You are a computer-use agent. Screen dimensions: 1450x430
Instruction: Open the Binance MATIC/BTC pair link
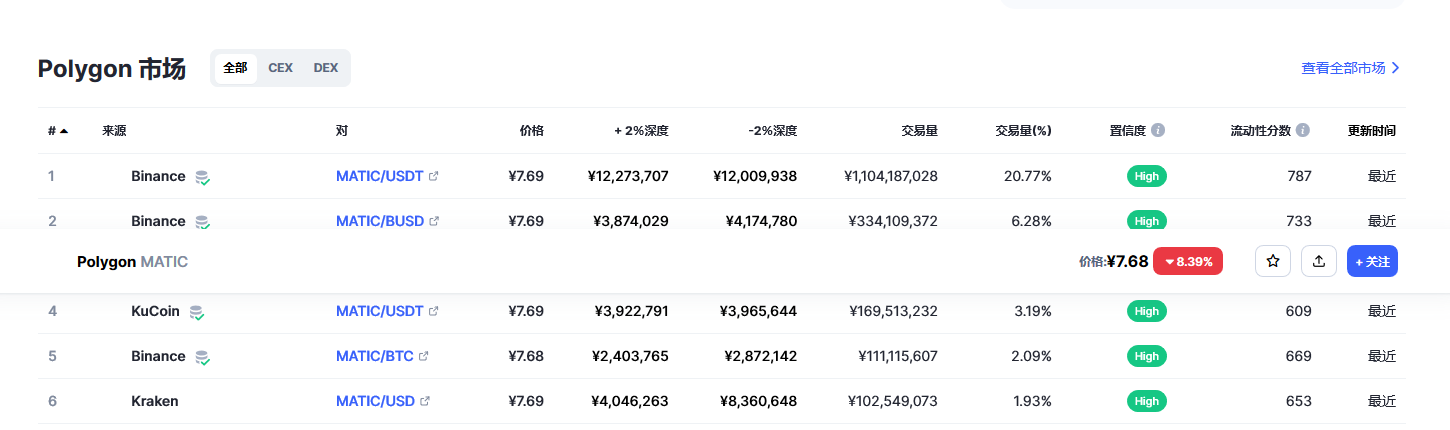pos(374,356)
